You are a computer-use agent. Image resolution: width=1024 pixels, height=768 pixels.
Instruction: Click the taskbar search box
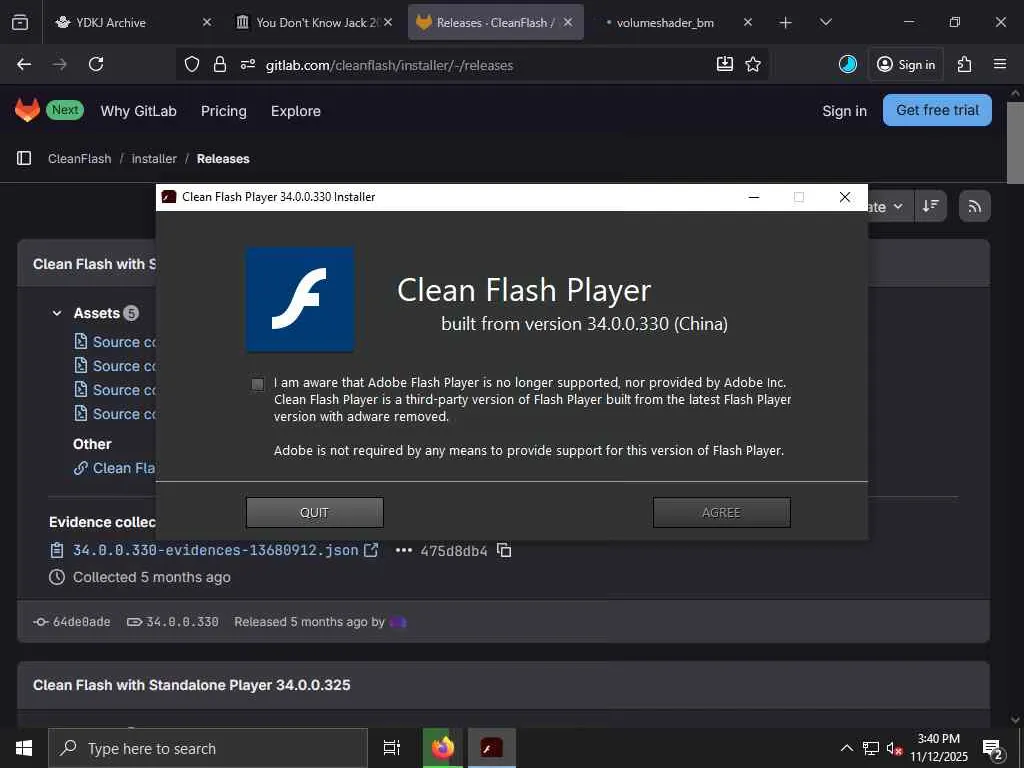click(208, 748)
